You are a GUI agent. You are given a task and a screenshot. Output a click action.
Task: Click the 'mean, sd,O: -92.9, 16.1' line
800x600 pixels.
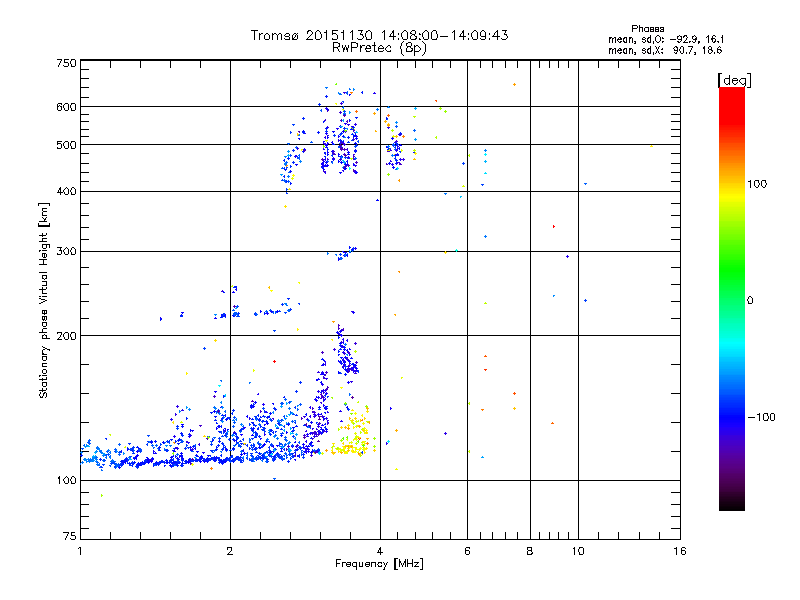665,39
